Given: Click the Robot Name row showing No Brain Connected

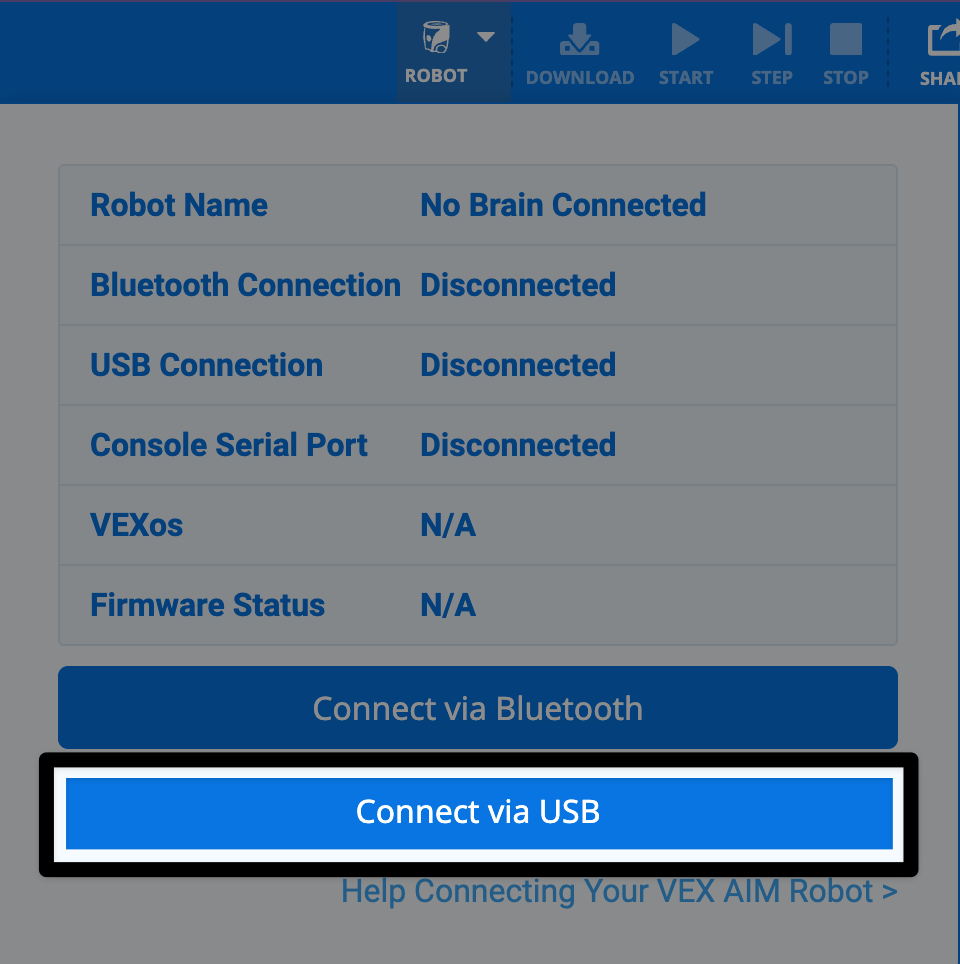Looking at the screenshot, I should [x=478, y=205].
